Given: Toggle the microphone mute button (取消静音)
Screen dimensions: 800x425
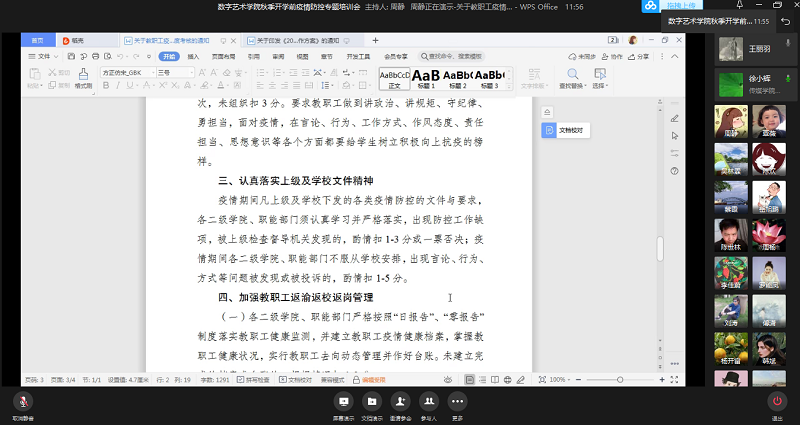Looking at the screenshot, I should coord(23,402).
